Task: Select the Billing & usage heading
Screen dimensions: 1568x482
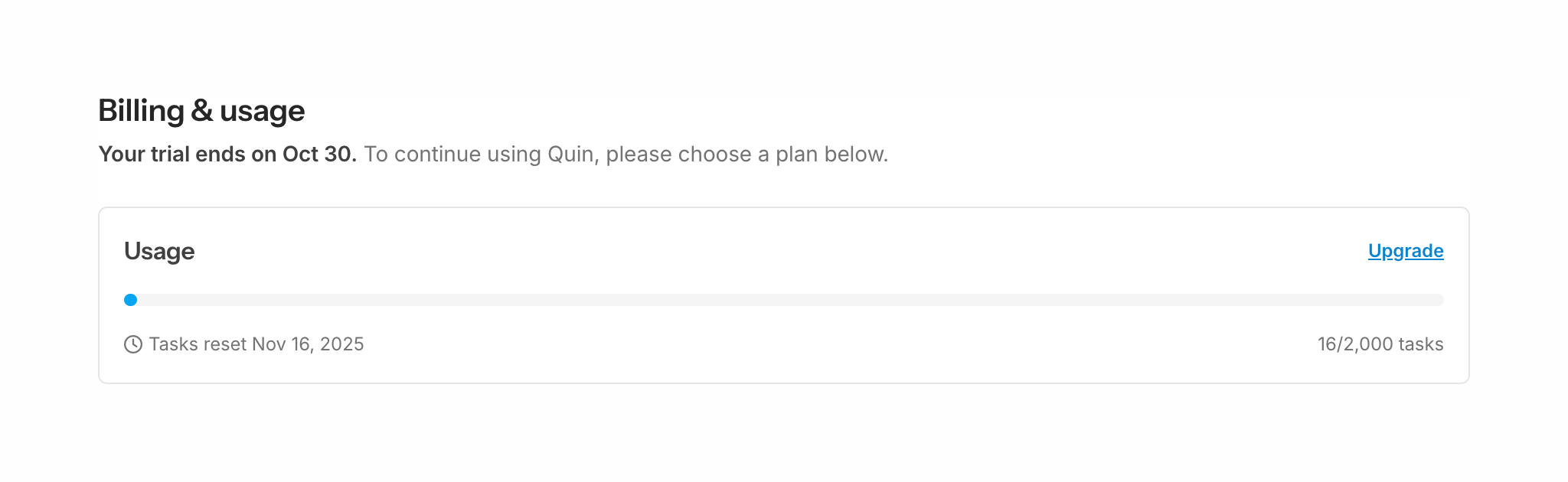Action: (x=201, y=111)
